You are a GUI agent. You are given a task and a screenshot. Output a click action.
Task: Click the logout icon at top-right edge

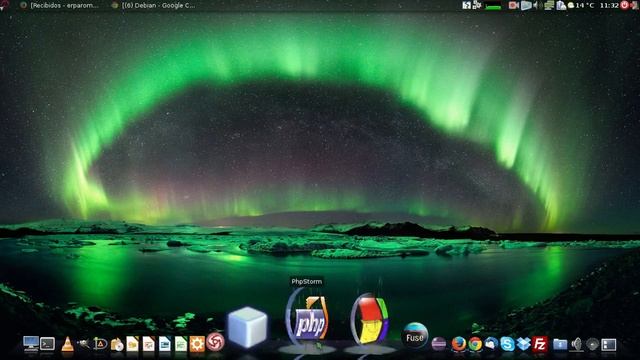(635, 5)
